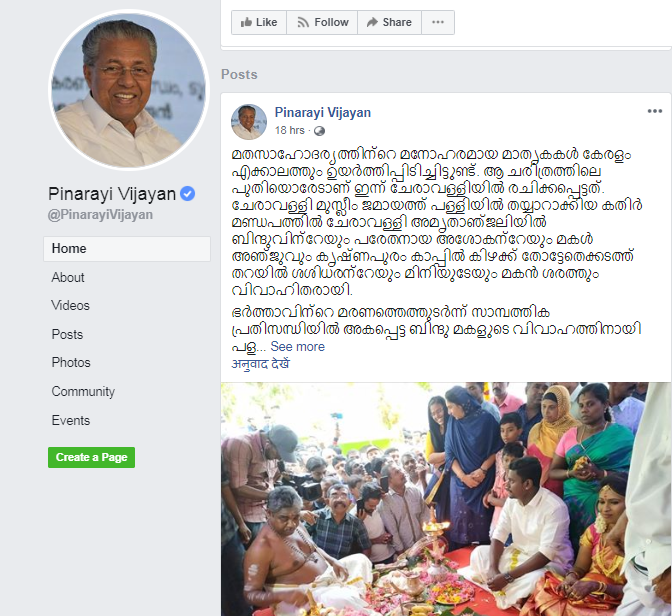Open the small post author avatar
672x616 pixels.
coord(249,122)
